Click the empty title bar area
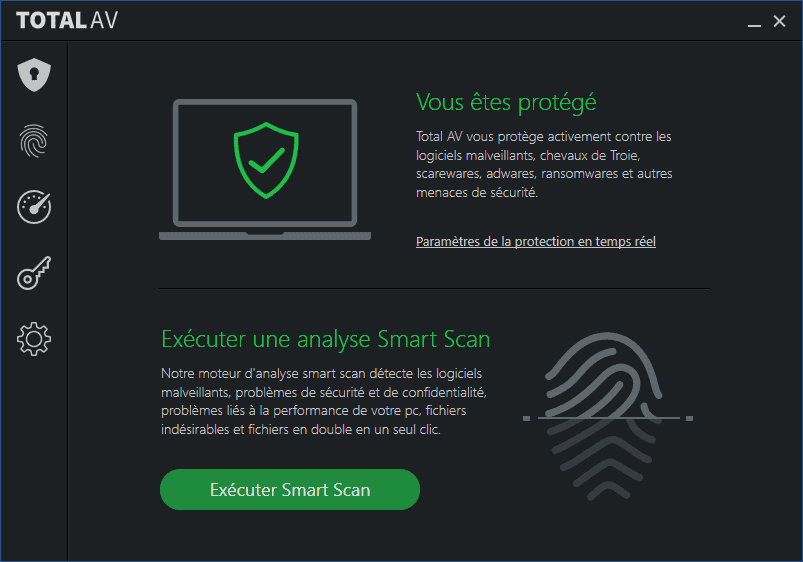The width and height of the screenshot is (803, 562). (430, 20)
